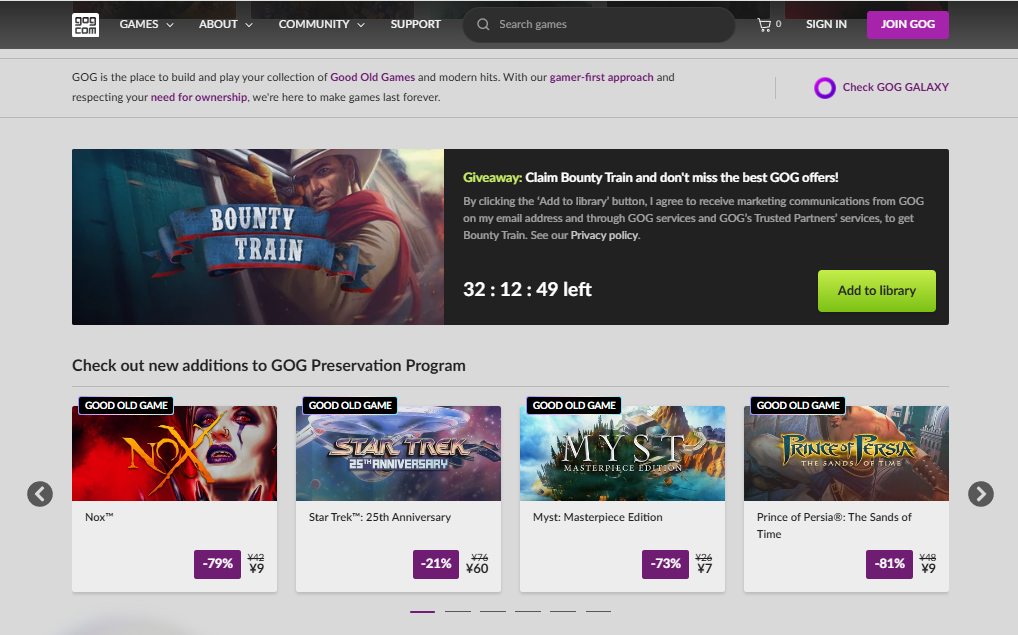This screenshot has height=635, width=1018.
Task: Go to previous carousel slide arrow
Action: (40, 494)
